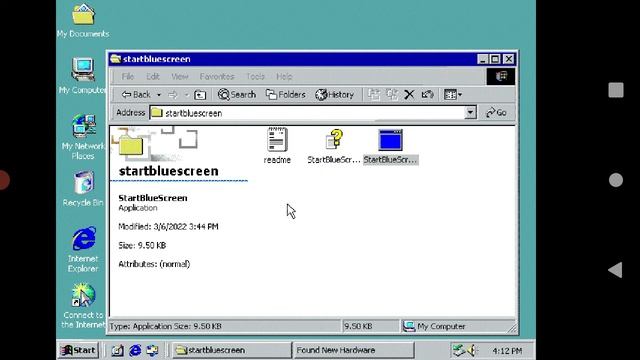Select Connect to the Internet shortcut
Image resolution: width=640 pixels, height=360 pixels.
83,306
